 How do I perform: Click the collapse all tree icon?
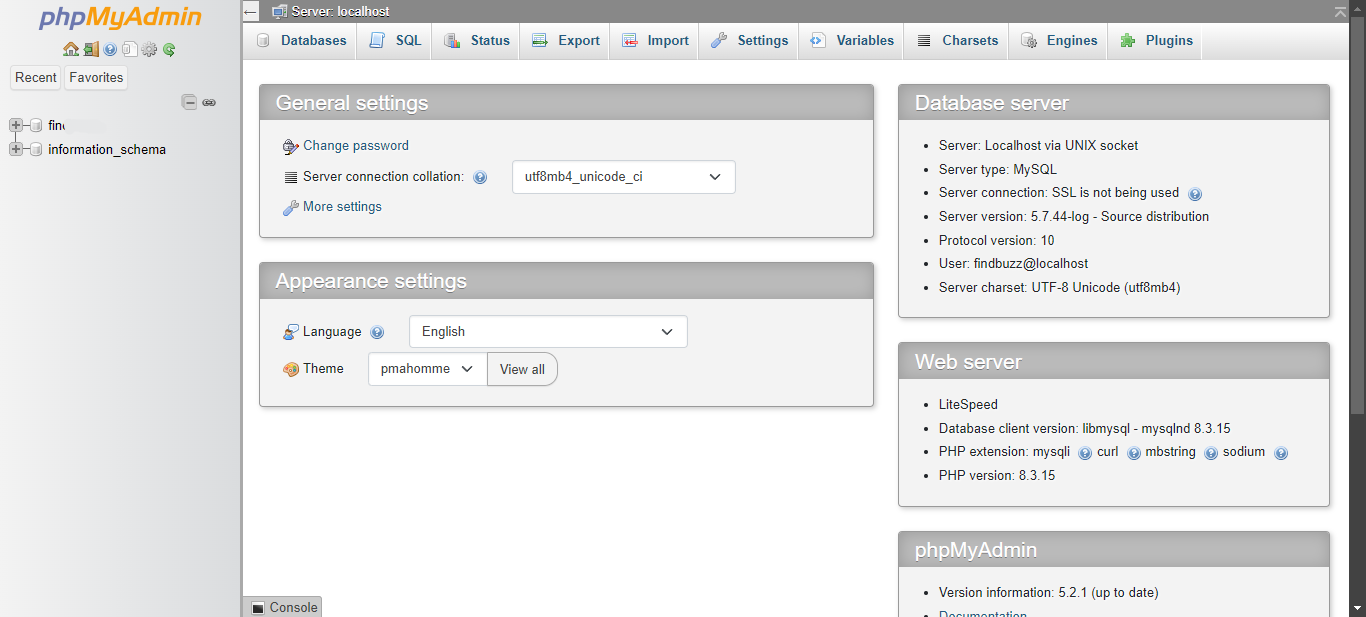click(x=189, y=102)
